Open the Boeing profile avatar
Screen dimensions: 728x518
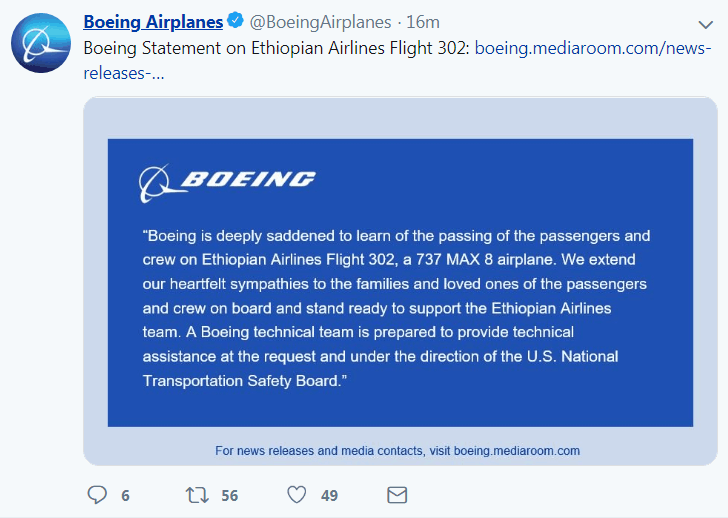click(x=40, y=44)
